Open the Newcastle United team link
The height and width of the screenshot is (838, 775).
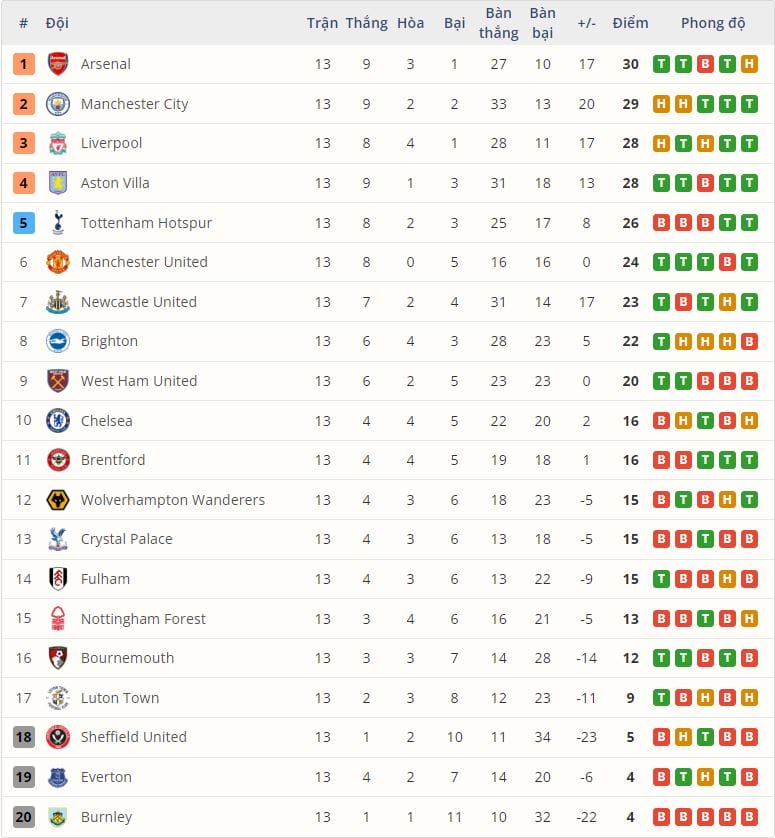coord(139,302)
